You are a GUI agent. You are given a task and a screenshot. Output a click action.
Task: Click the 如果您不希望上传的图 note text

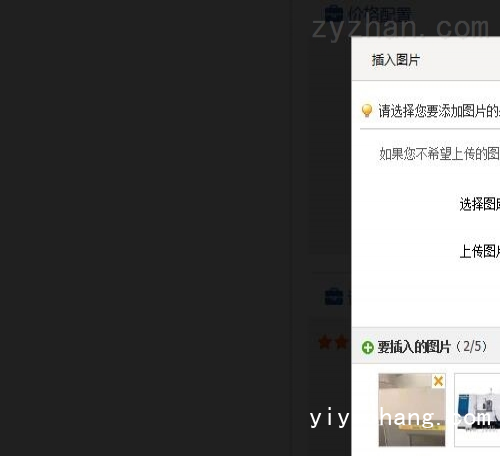pyautogui.click(x=439, y=154)
